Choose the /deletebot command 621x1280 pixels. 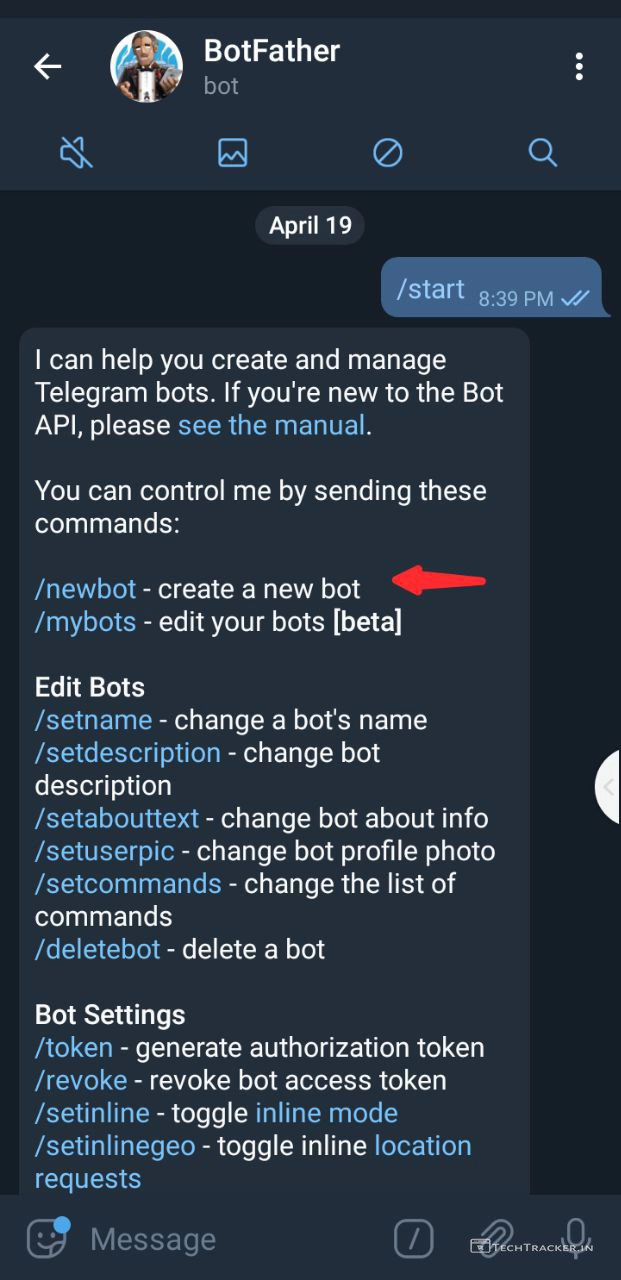click(97, 949)
